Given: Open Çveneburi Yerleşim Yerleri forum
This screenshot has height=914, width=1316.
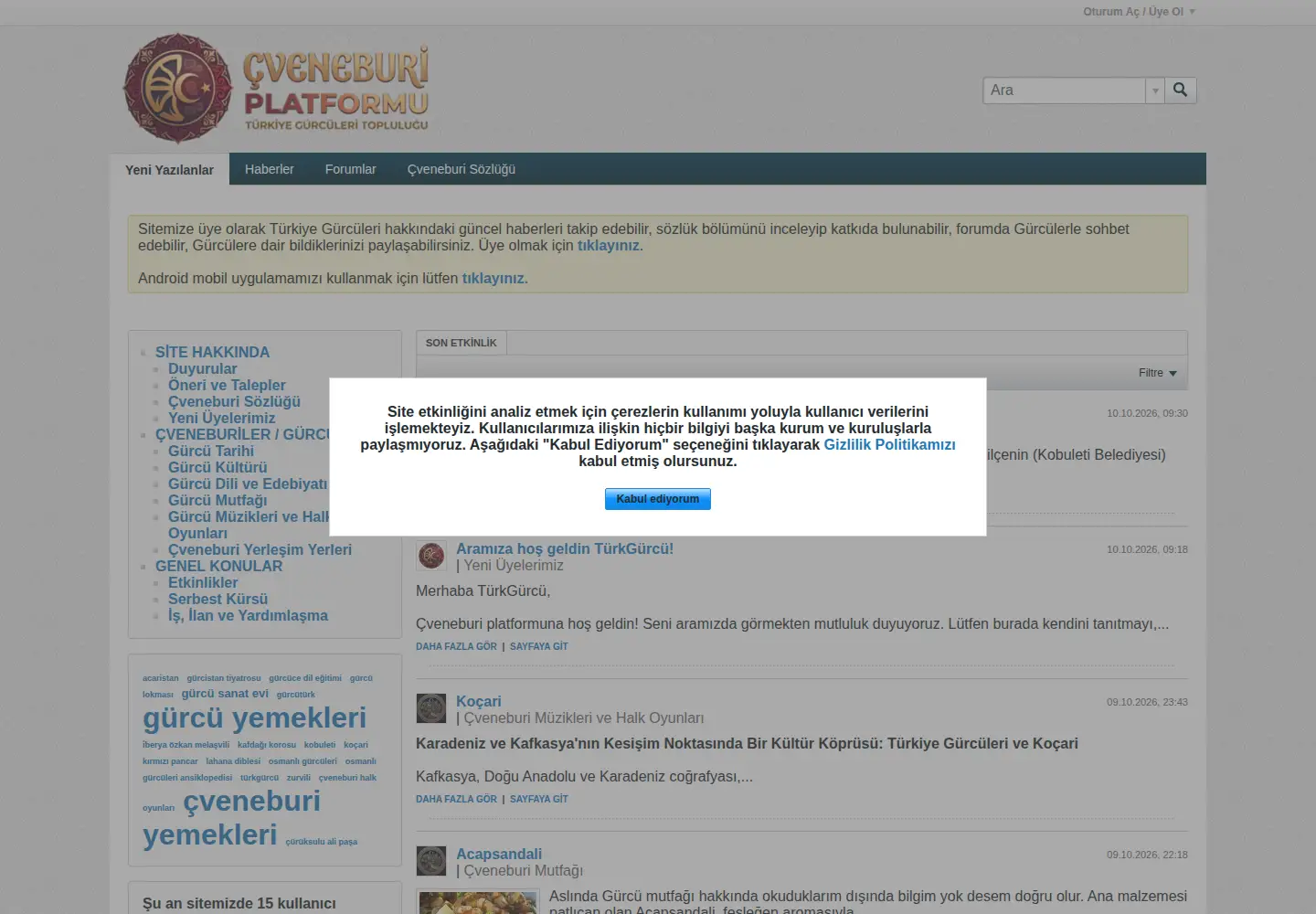Looking at the screenshot, I should click(260, 549).
